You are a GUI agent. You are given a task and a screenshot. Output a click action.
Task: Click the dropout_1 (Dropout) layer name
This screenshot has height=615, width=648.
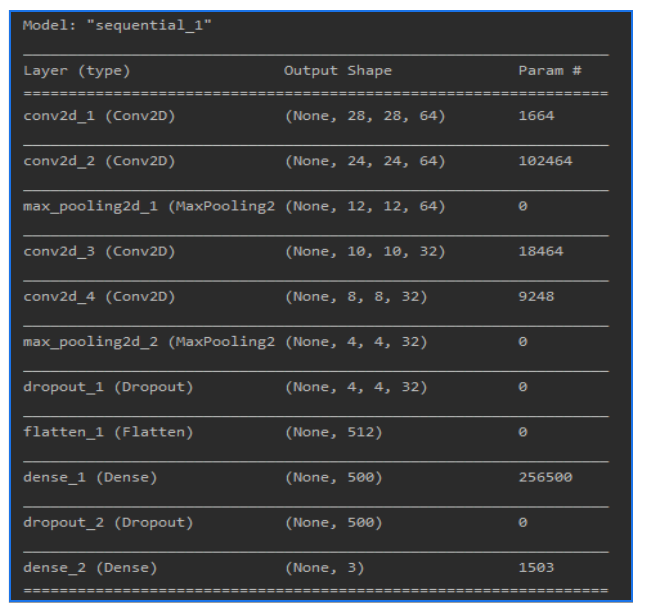[108, 387]
